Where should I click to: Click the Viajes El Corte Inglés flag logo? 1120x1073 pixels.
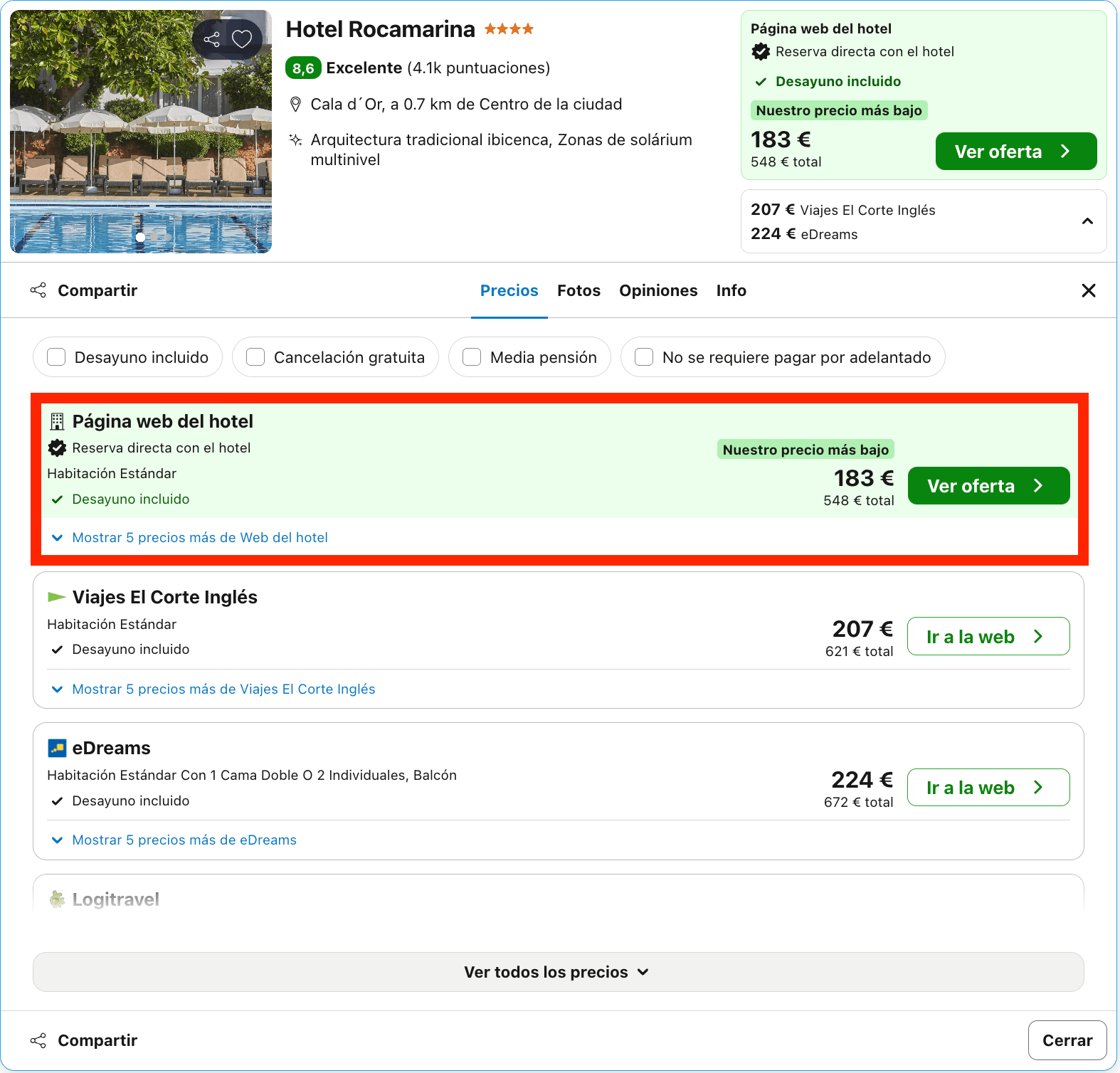tap(56, 596)
